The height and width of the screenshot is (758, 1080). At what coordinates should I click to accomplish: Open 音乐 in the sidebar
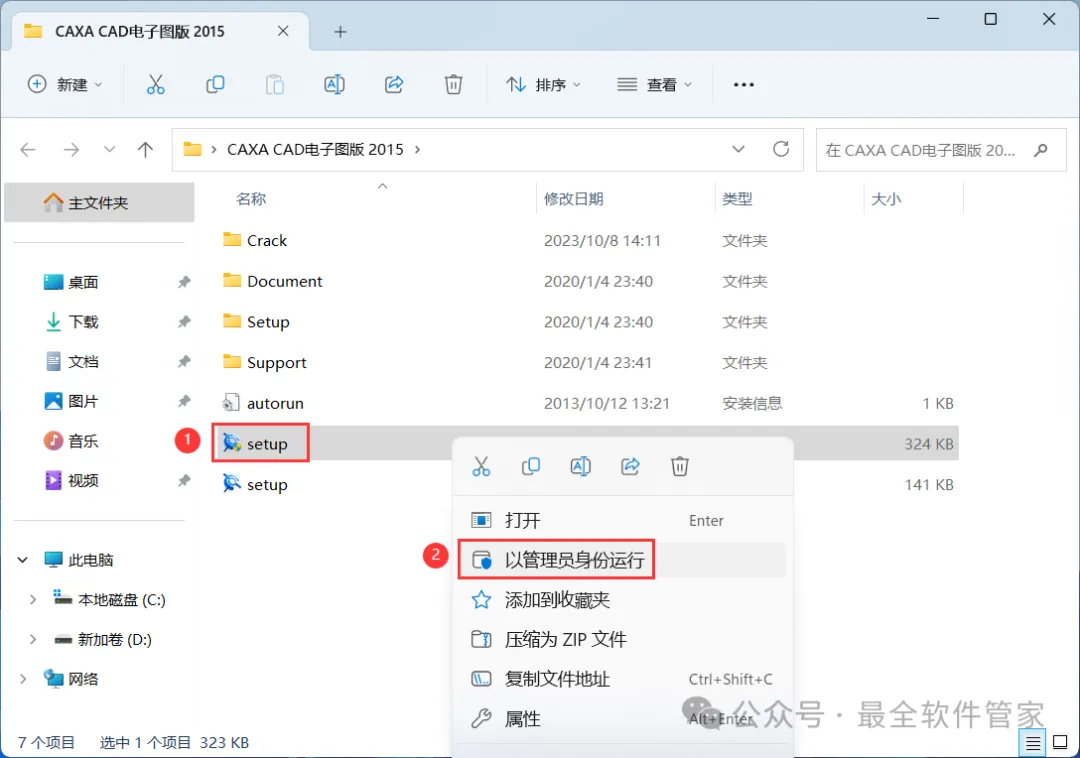pyautogui.click(x=83, y=441)
